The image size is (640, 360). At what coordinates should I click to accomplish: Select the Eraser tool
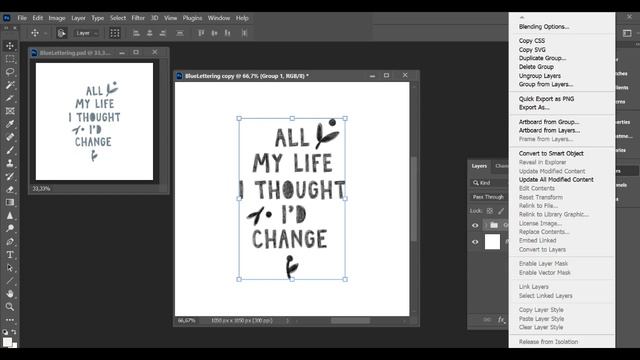click(10, 189)
